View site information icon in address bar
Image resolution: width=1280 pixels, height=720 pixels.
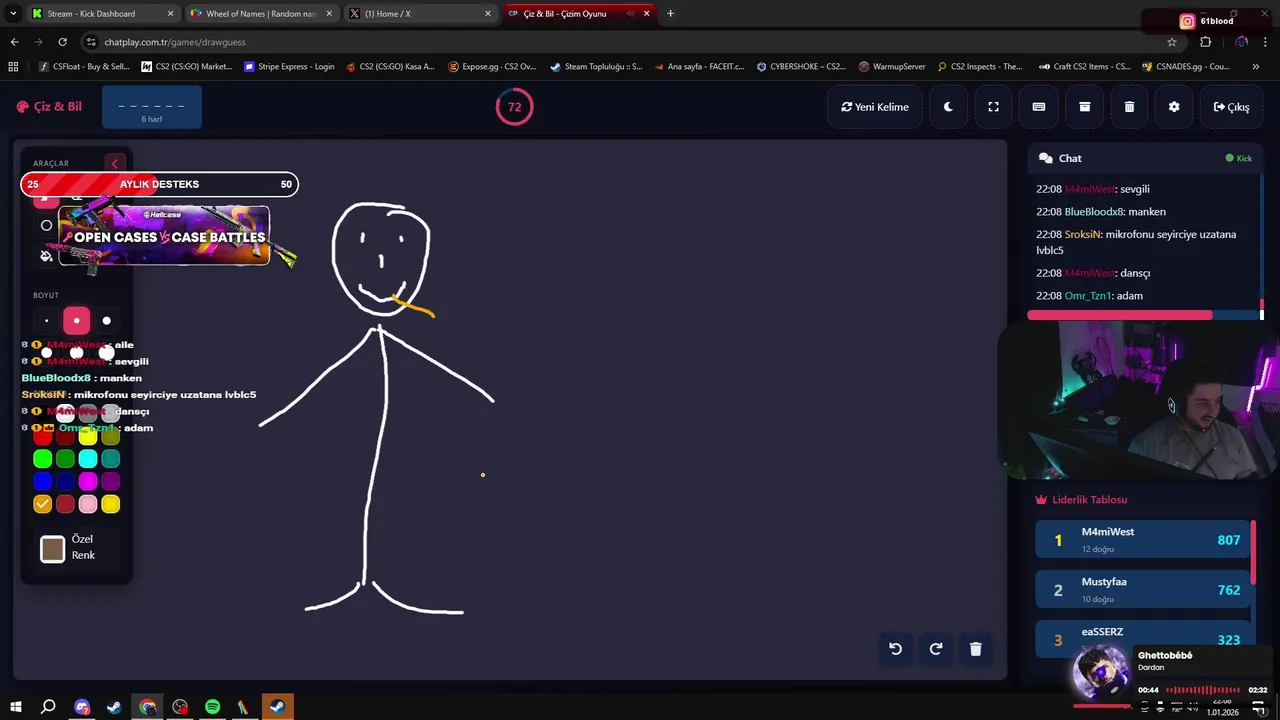click(x=91, y=42)
